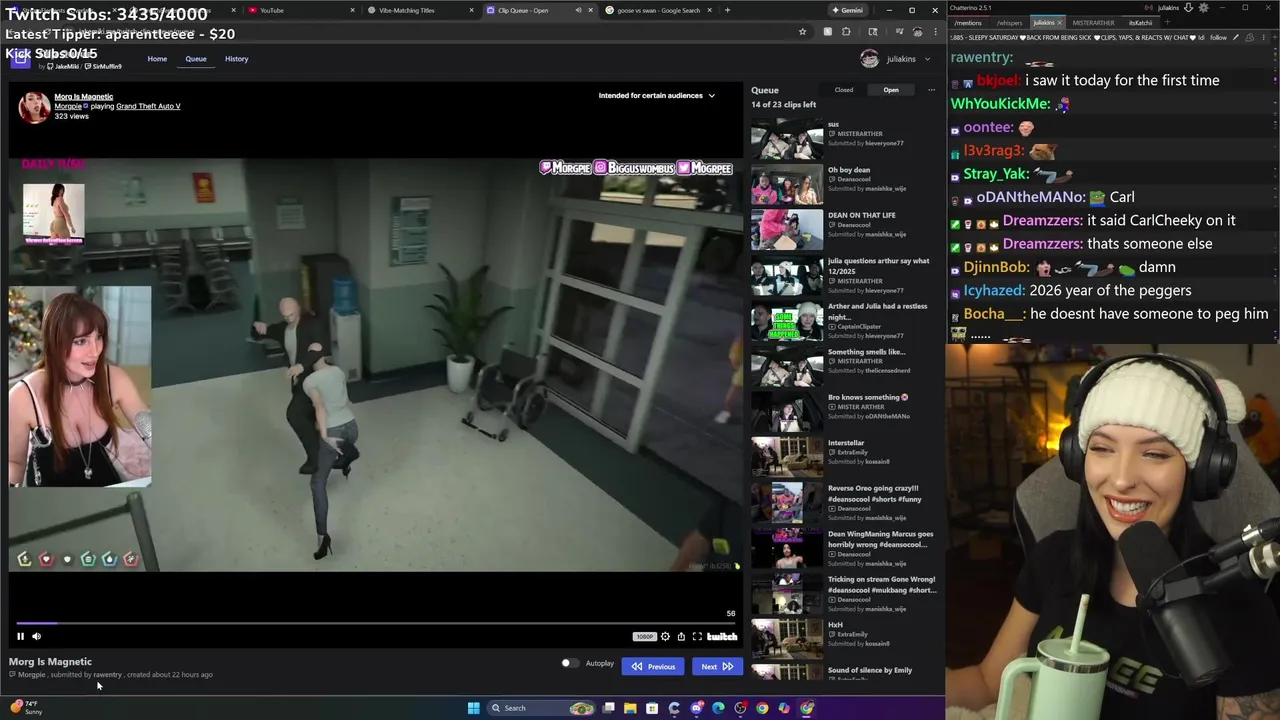This screenshot has width=1280, height=720.
Task: Bookmark this page with star icon
Action: [802, 32]
